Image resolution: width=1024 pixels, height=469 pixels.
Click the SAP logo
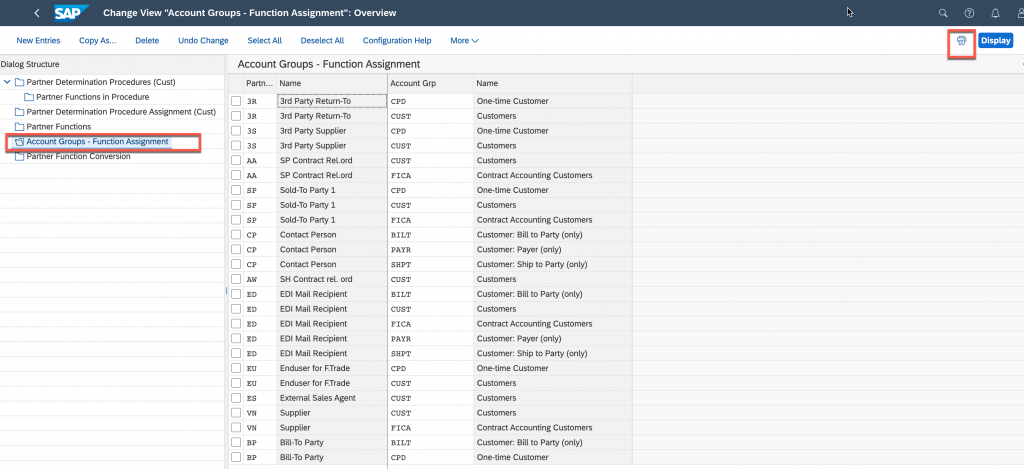pos(69,13)
